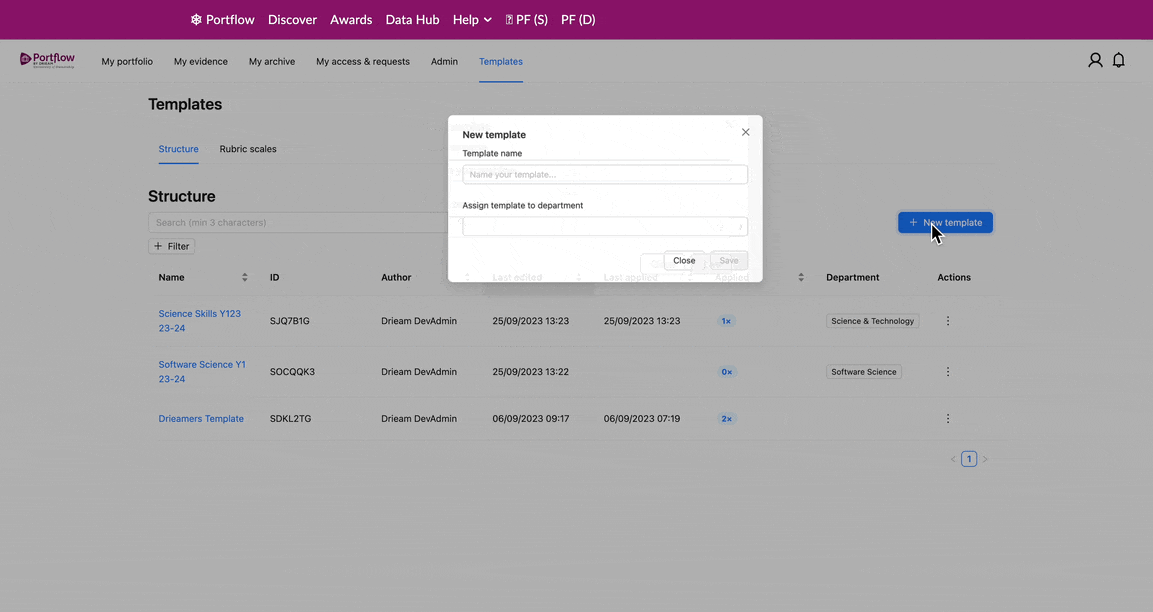Open the Dreamers Template link
Viewport: 1153px width, 612px height.
(x=201, y=418)
